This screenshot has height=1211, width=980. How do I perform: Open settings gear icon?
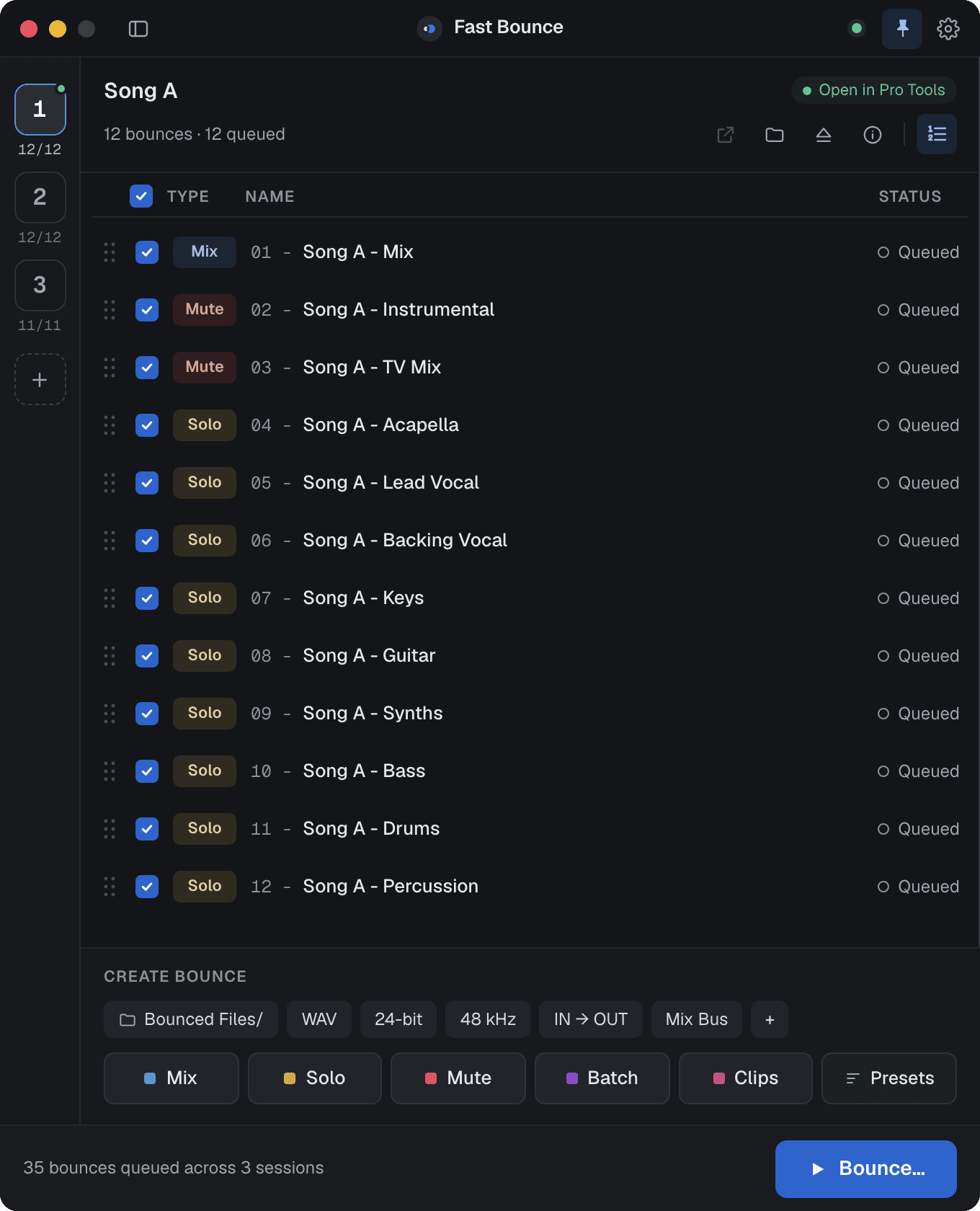click(948, 29)
